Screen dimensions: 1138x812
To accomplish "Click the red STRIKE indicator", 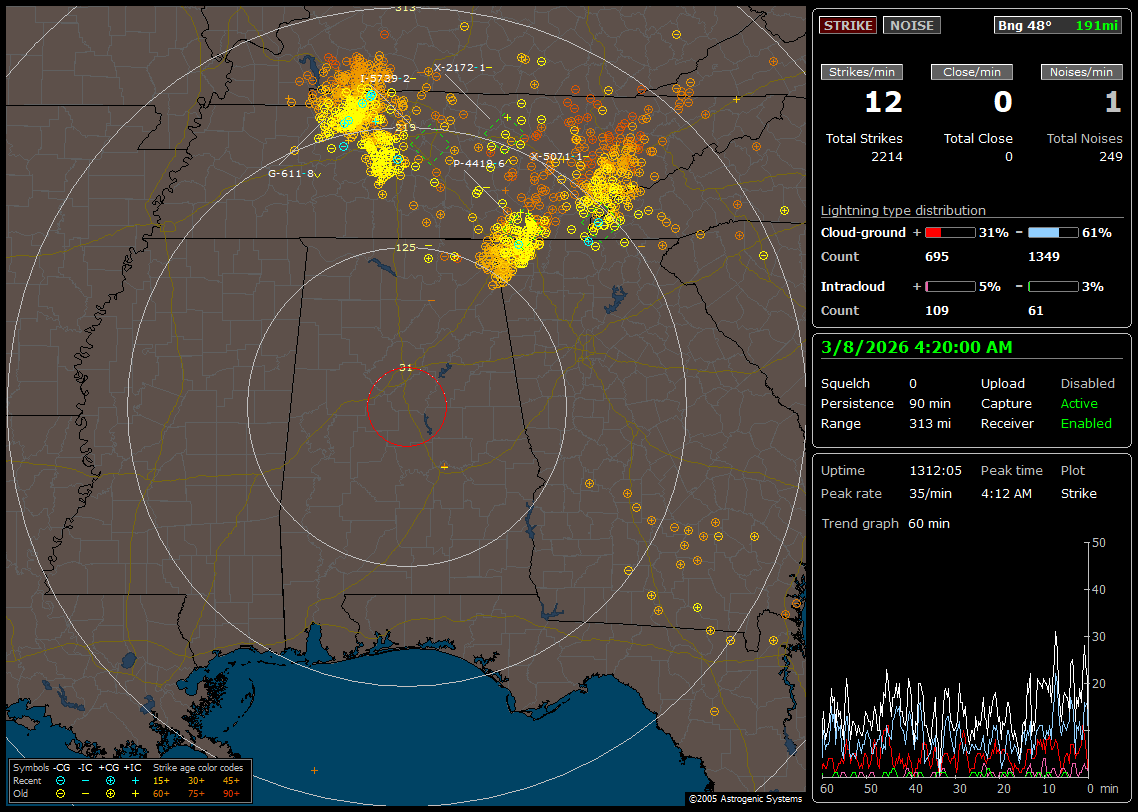I will click(x=848, y=26).
